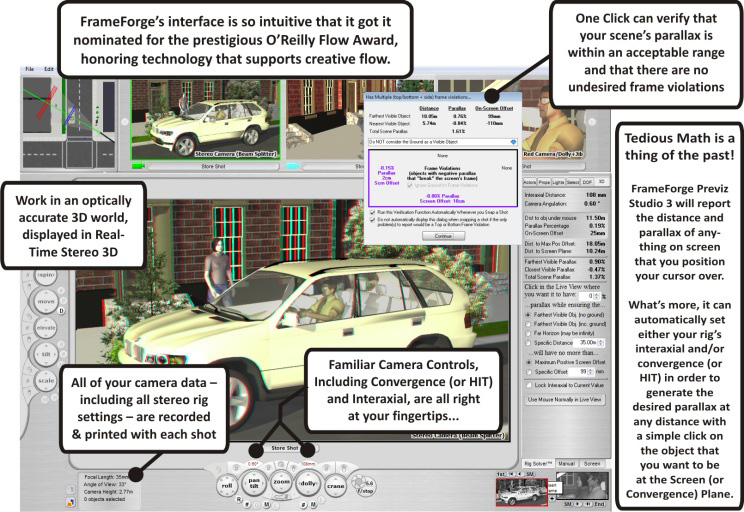Image resolution: width=744 pixels, height=512 pixels.
Task: Click Store Shot under the Stereo Camera thumbnail
Action: tap(214, 167)
